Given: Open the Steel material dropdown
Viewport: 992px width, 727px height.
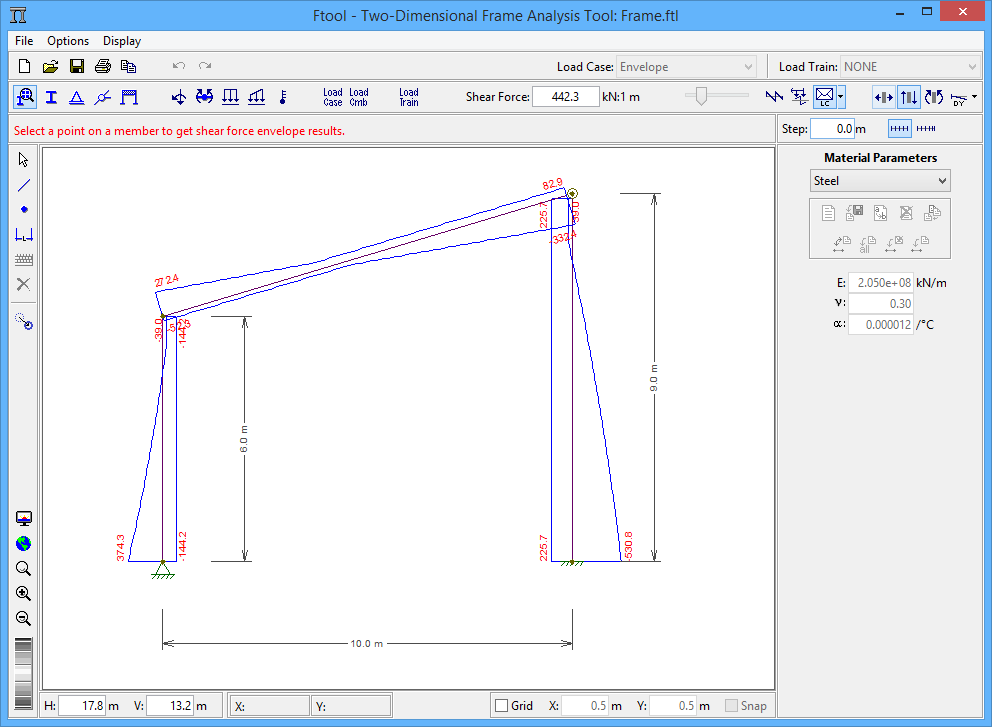Looking at the screenshot, I should [x=880, y=181].
